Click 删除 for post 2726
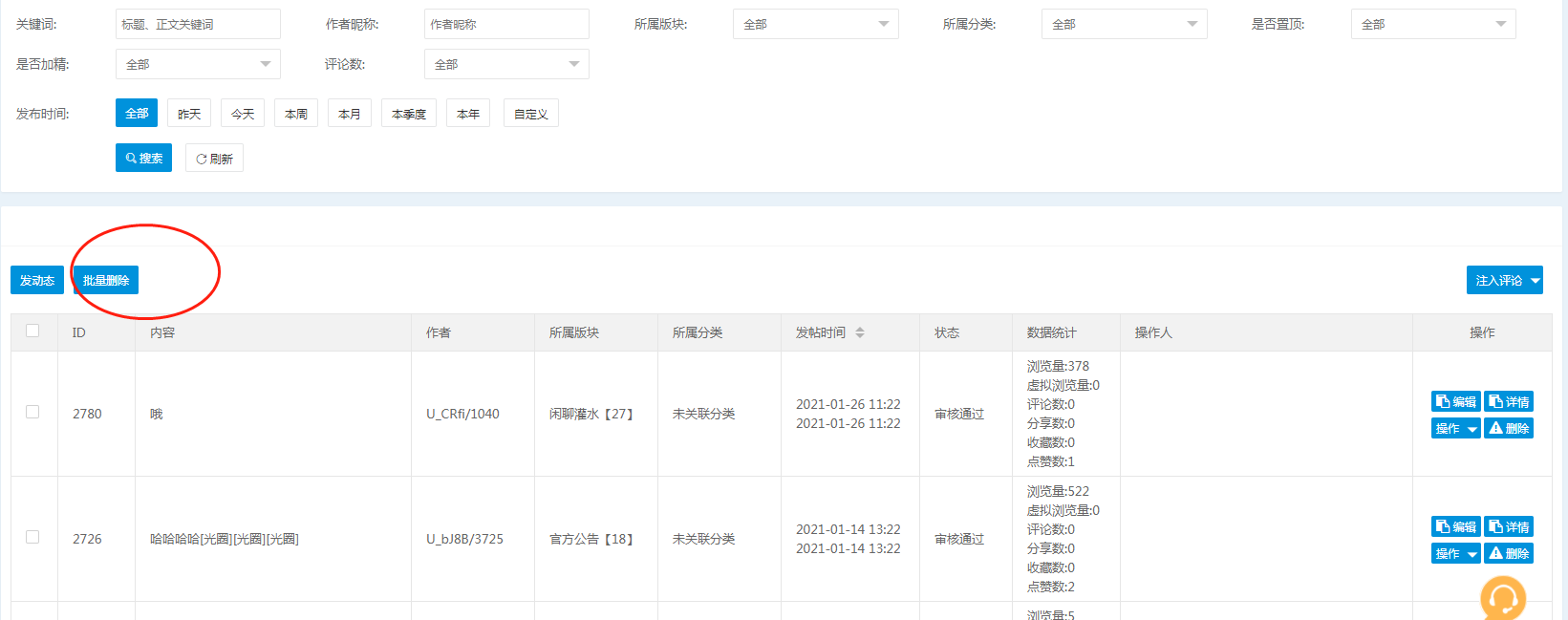This screenshot has width=1568, height=620. point(1509,553)
